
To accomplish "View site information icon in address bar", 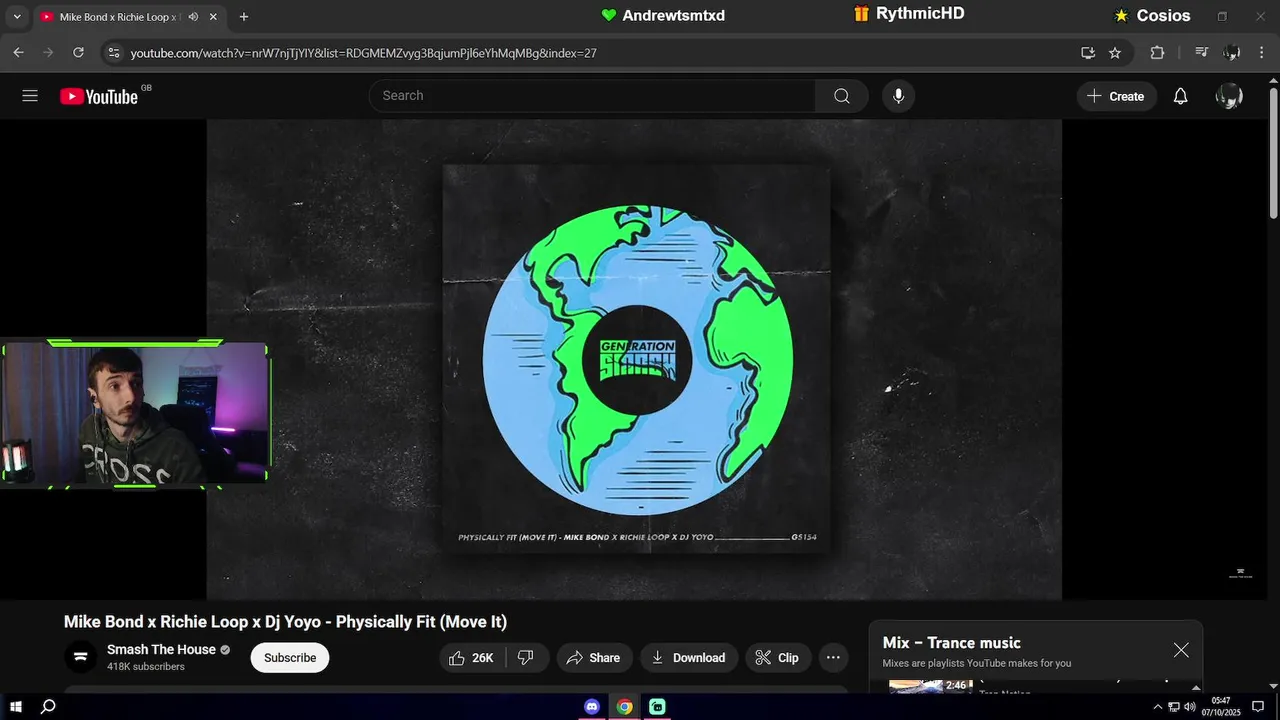I will [113, 53].
